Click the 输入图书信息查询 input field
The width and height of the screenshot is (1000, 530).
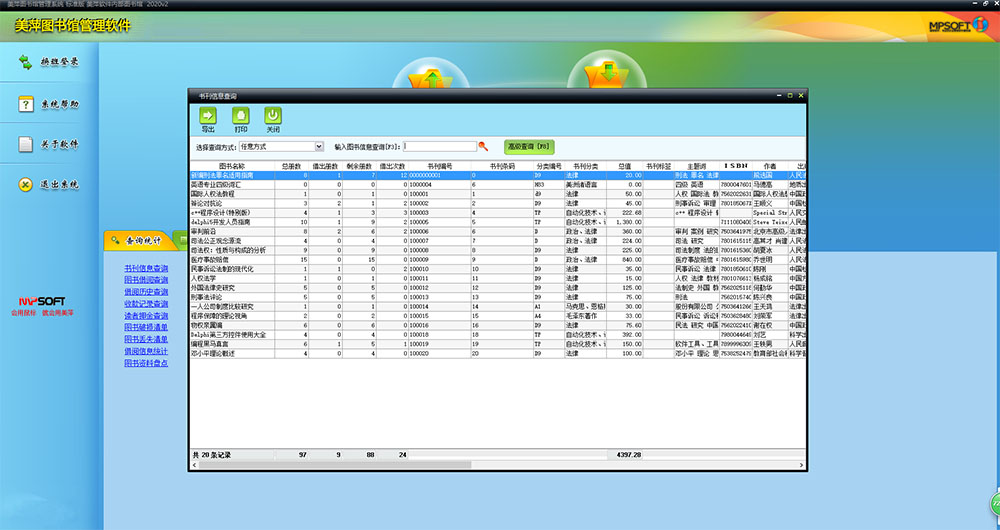438,146
